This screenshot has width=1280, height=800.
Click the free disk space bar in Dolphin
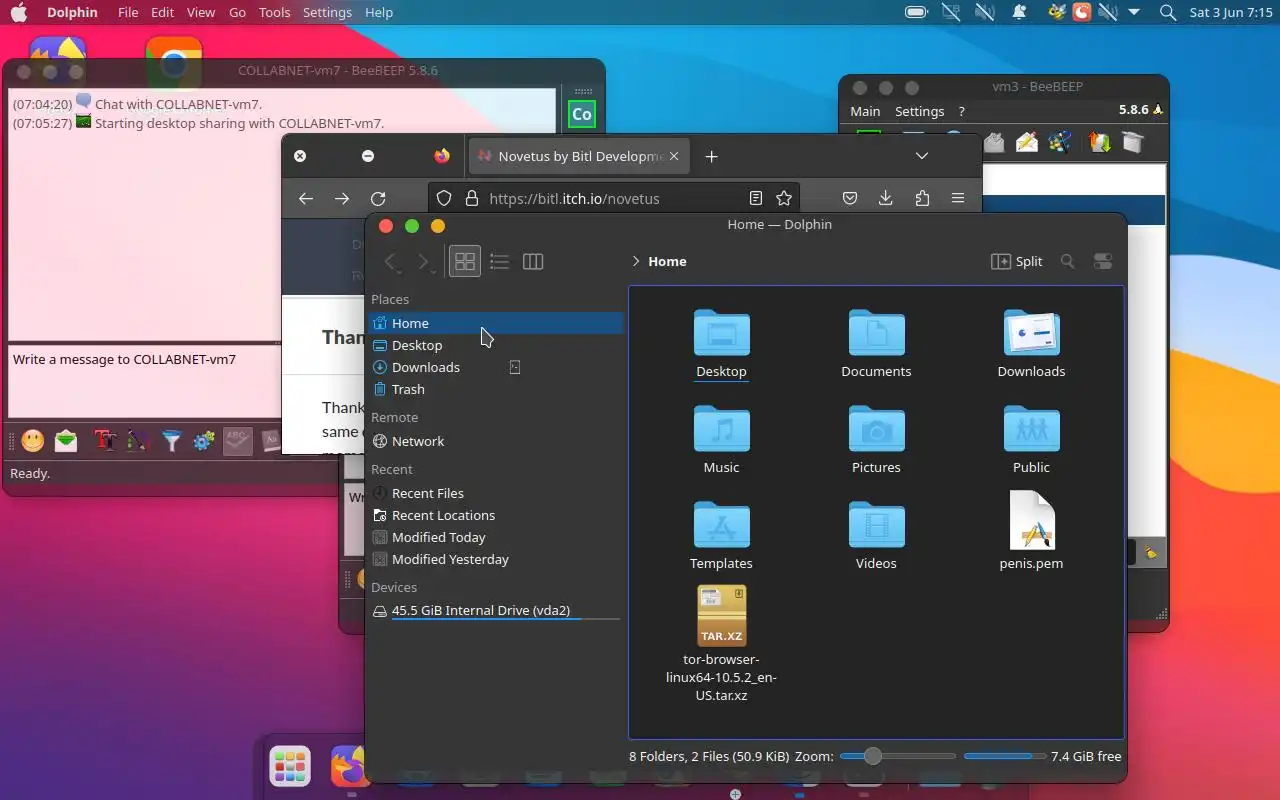[x=1004, y=756]
